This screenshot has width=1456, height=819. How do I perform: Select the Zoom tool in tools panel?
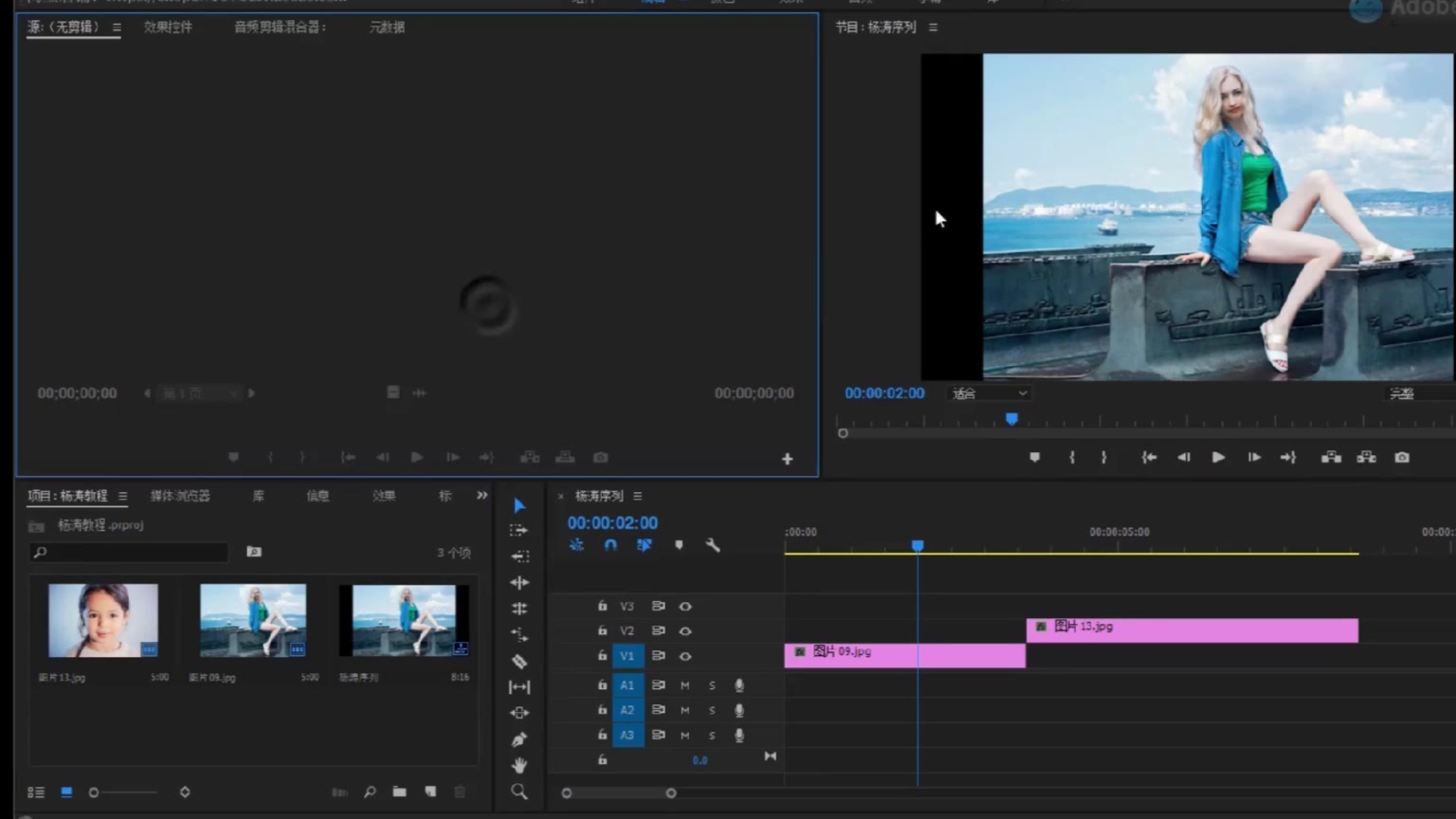(x=519, y=792)
